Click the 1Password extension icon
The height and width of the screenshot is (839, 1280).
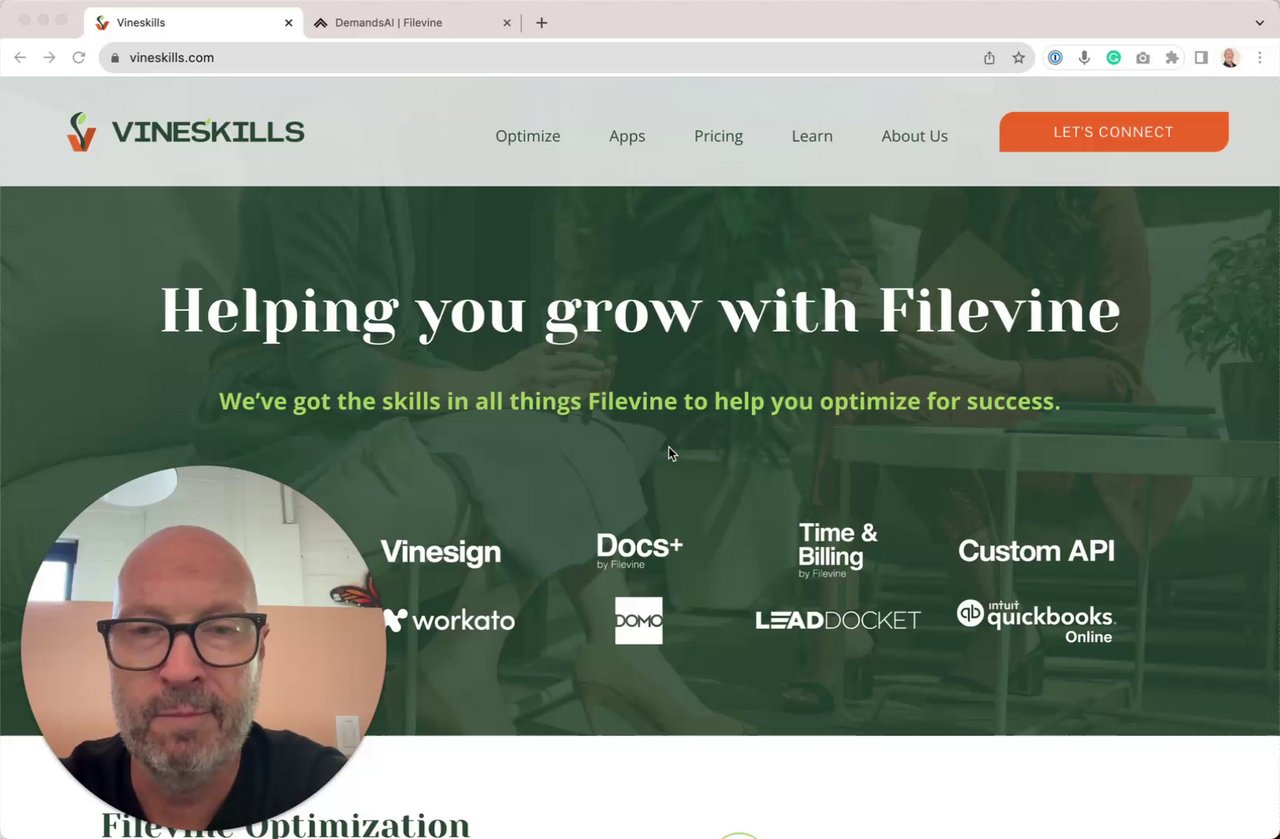(x=1055, y=58)
